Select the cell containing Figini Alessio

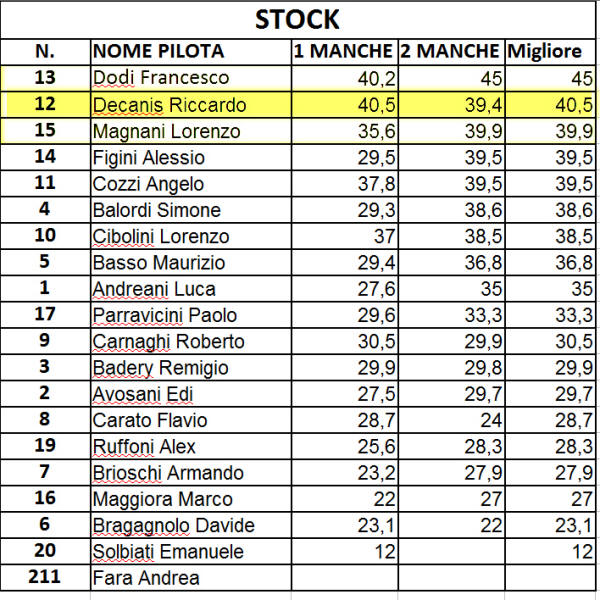point(190,158)
